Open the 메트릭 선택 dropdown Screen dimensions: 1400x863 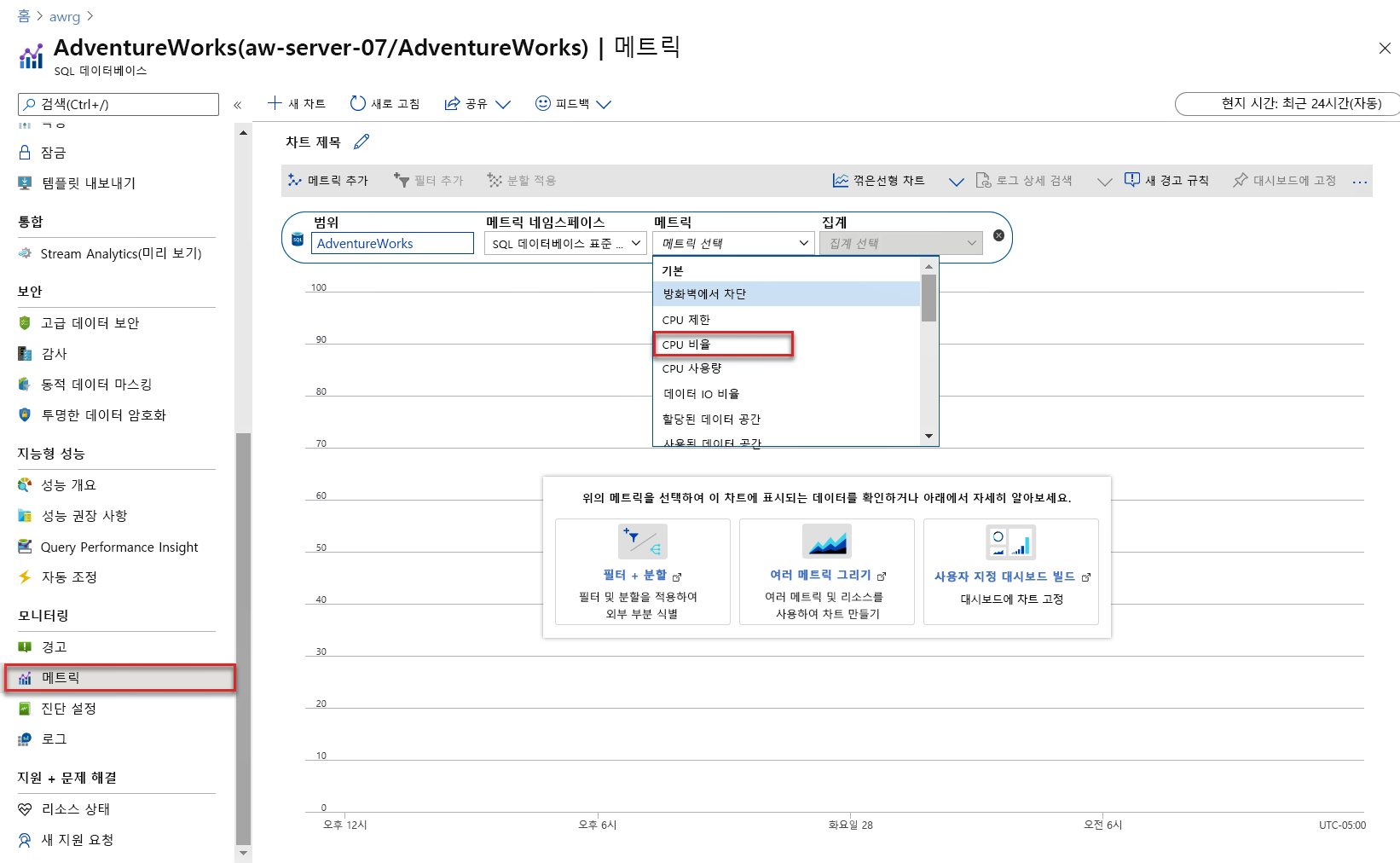coord(734,243)
